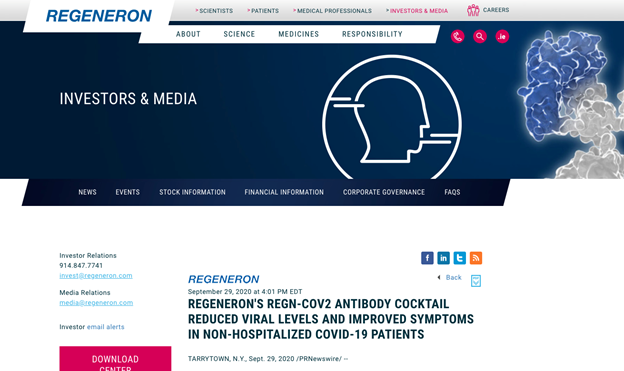
Task: Share article on Twitter
Action: tap(460, 258)
